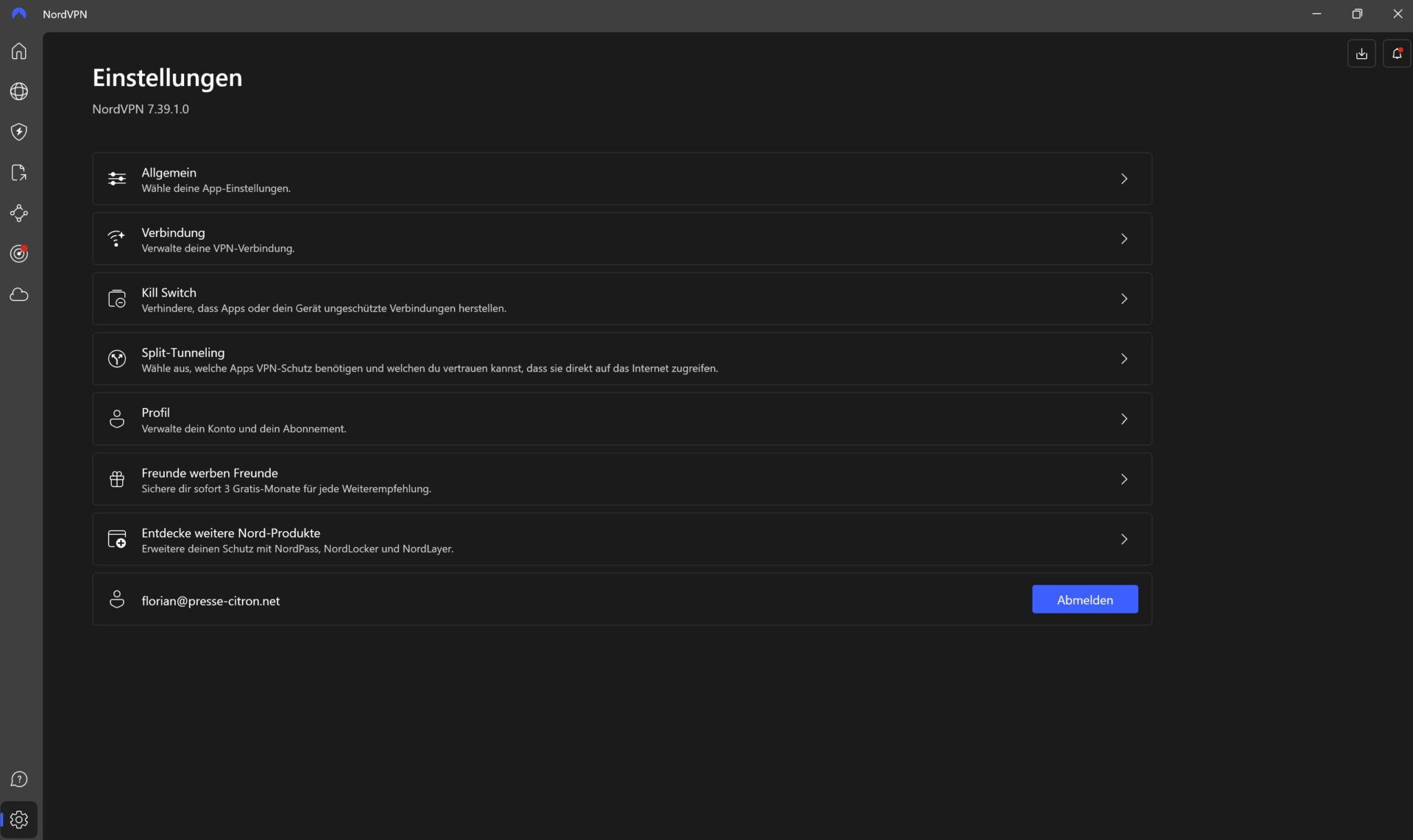The height and width of the screenshot is (840, 1413).
Task: Click 'Wähle deine App-Einstellungen.' description
Action: pyautogui.click(x=216, y=188)
